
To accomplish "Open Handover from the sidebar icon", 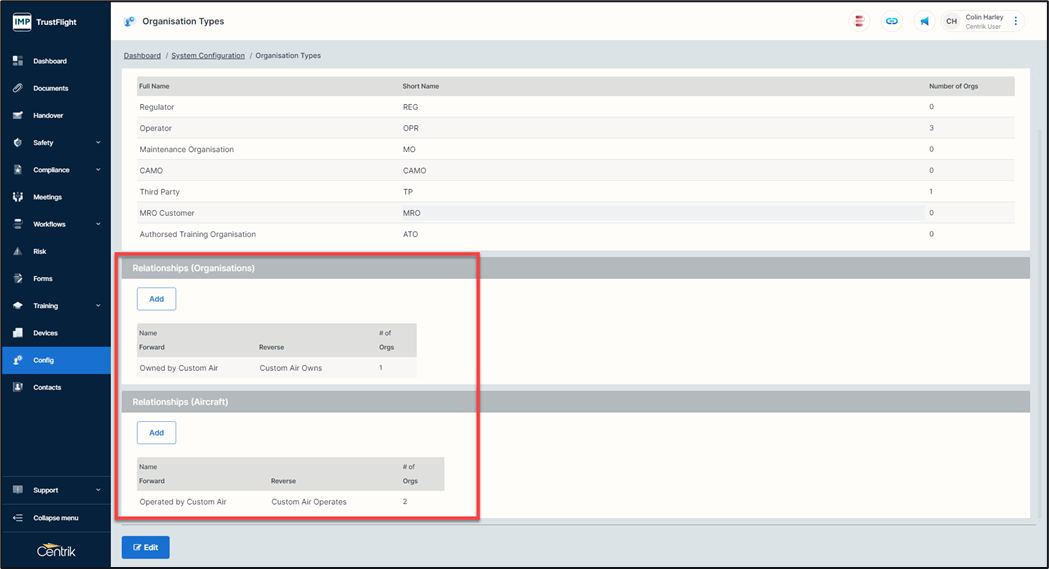I will (18, 115).
